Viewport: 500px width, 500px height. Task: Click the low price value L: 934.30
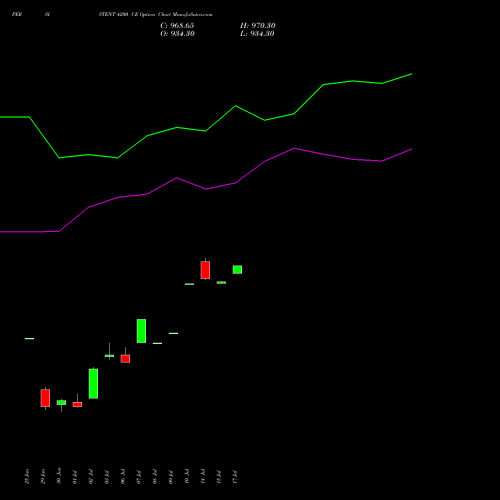point(257,34)
